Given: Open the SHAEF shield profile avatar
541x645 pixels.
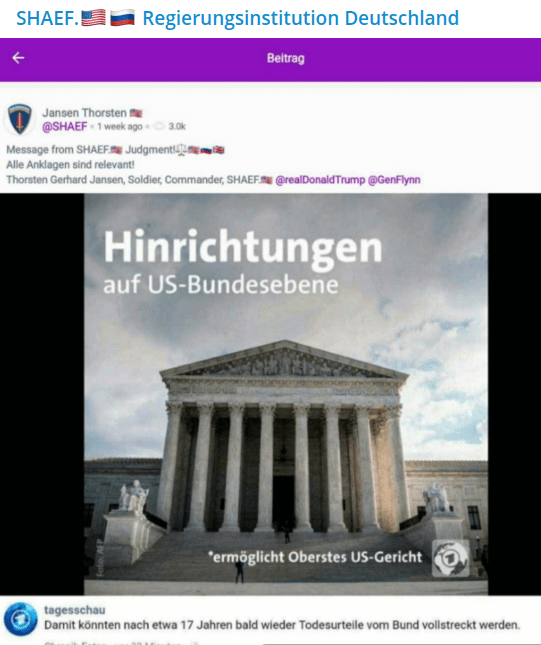Looking at the screenshot, I should [19, 119].
